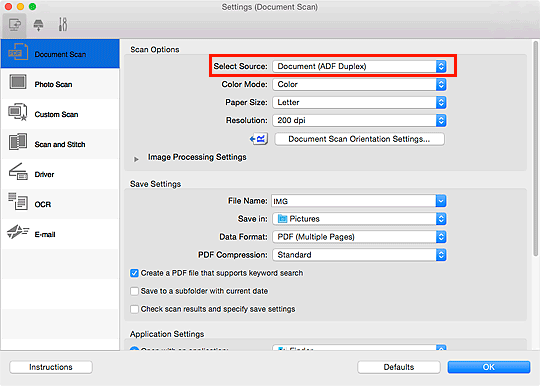The image size is (540, 386).
Task: Click the Defaults button
Action: (x=399, y=367)
